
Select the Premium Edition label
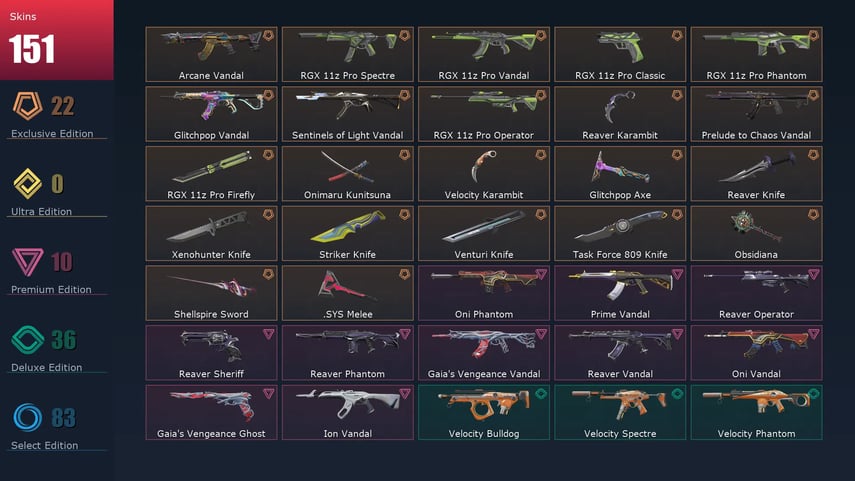[51, 290]
